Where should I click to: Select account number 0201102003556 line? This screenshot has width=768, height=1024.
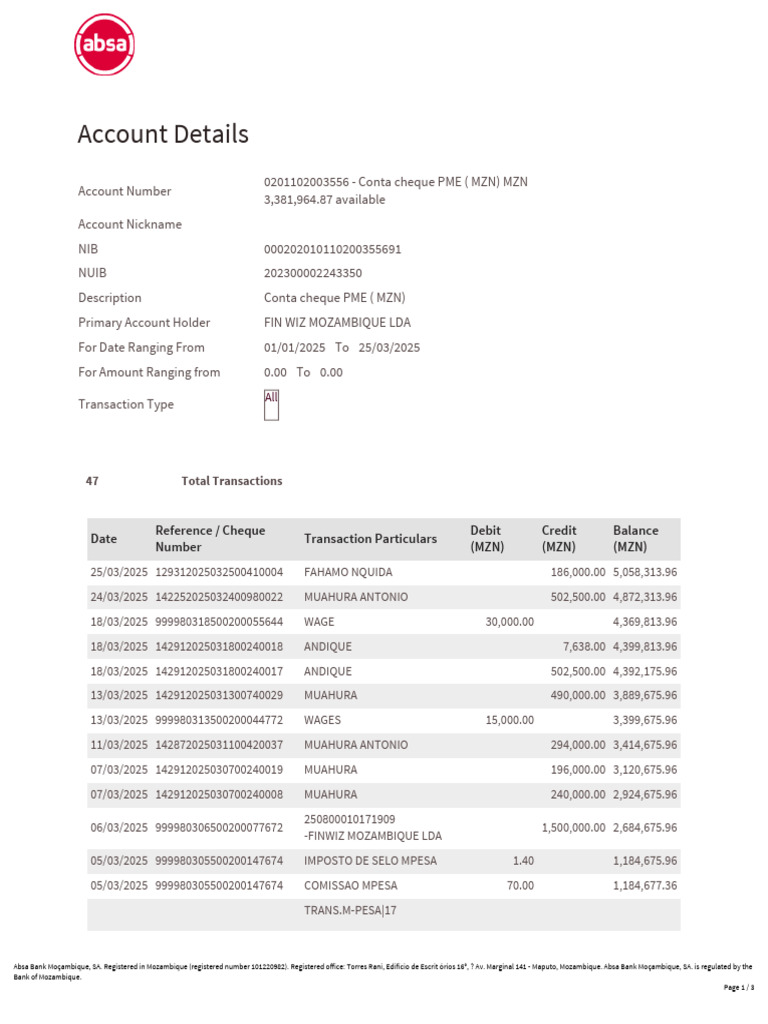click(x=396, y=182)
